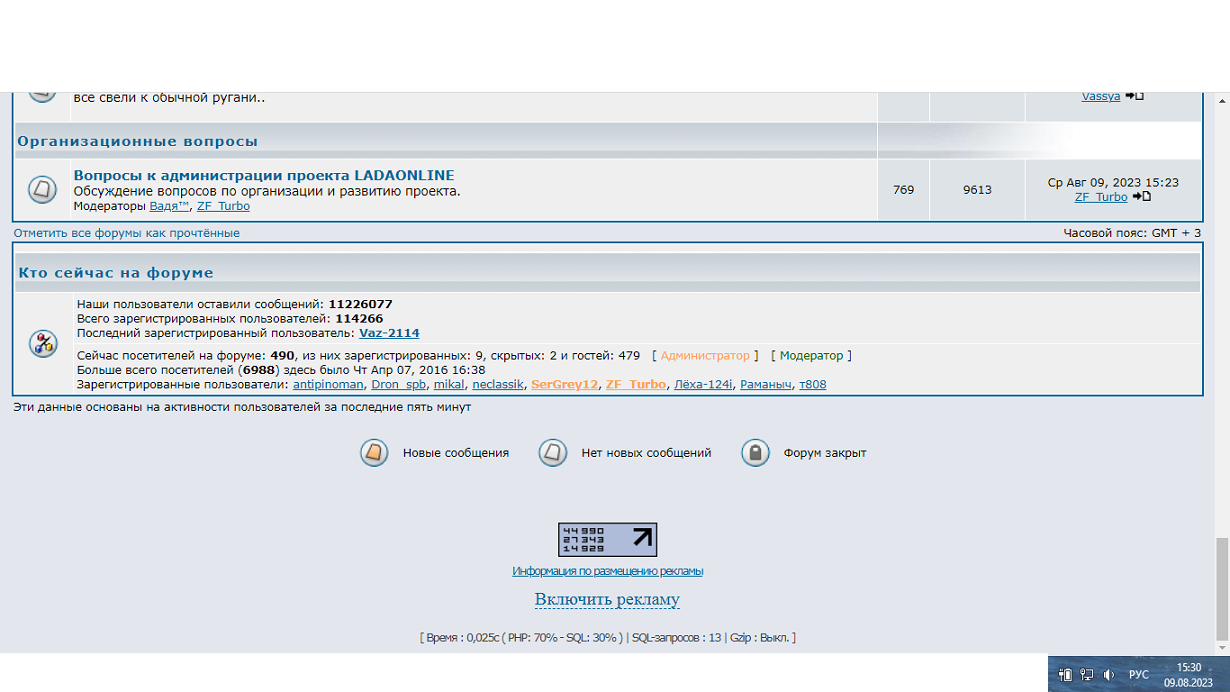The height and width of the screenshot is (692, 1230).
Task: Click the last-post arrow icon next to Vassya
Action: (x=1134, y=96)
